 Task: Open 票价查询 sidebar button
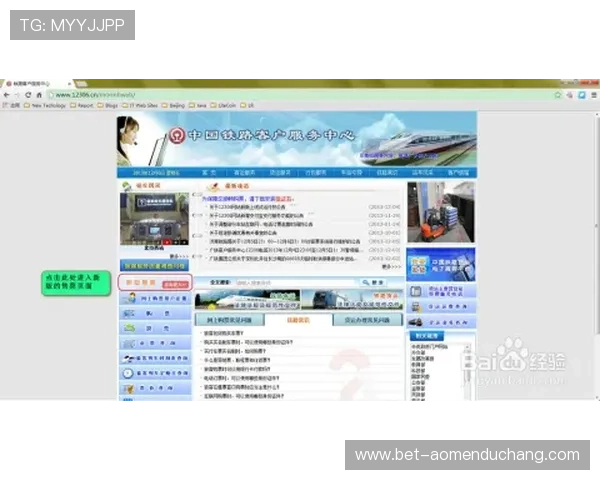click(x=155, y=388)
